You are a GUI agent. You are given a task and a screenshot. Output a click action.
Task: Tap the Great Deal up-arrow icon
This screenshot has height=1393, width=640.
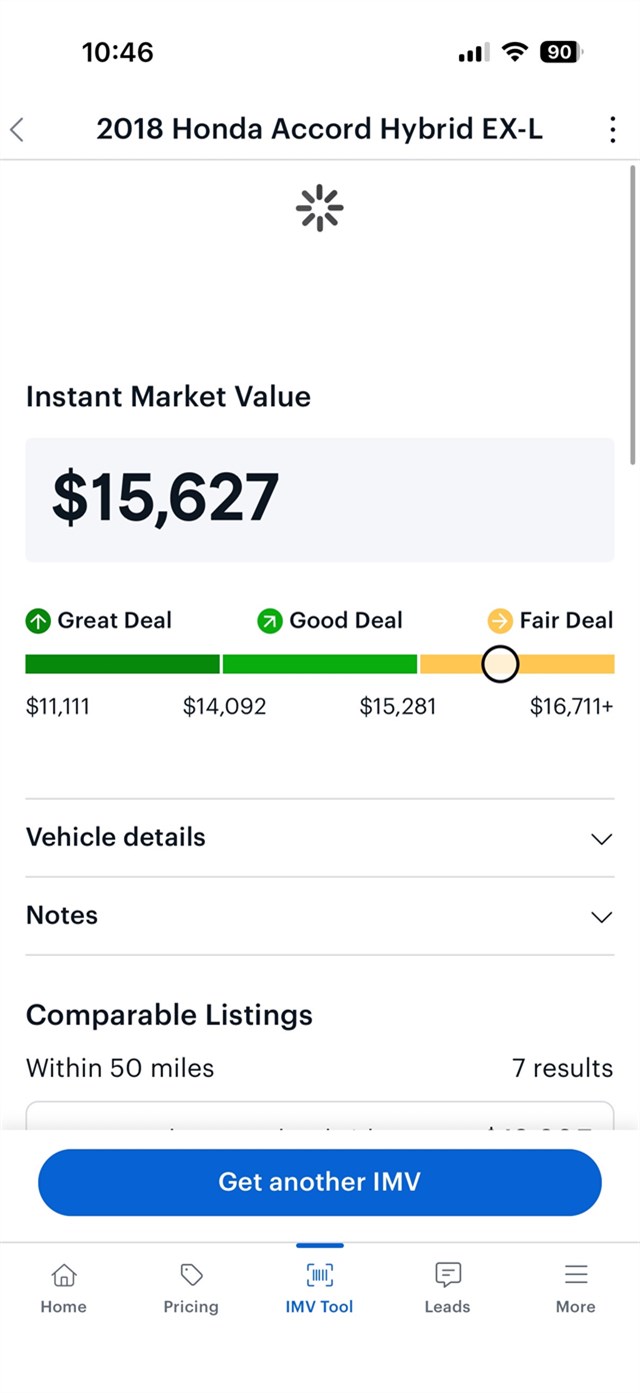click(38, 621)
